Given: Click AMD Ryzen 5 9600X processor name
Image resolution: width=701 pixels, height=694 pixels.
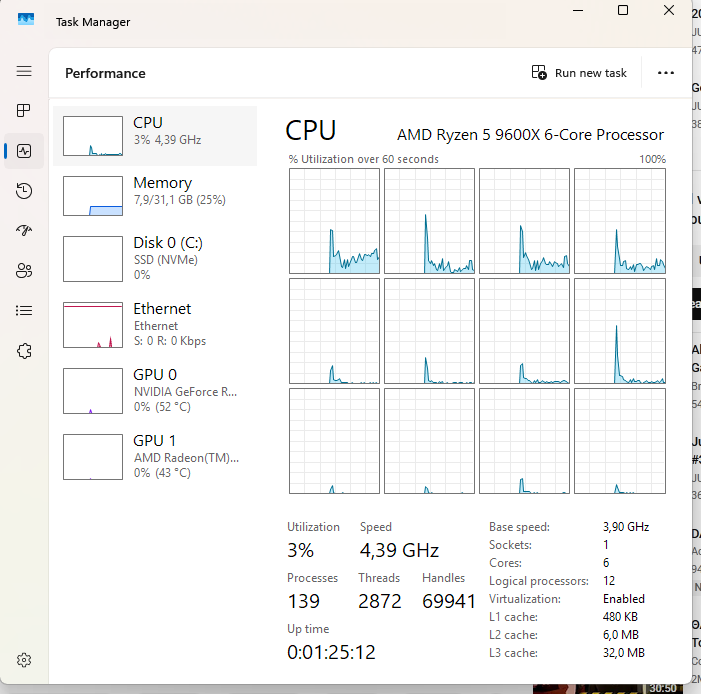Looking at the screenshot, I should (x=530, y=135).
